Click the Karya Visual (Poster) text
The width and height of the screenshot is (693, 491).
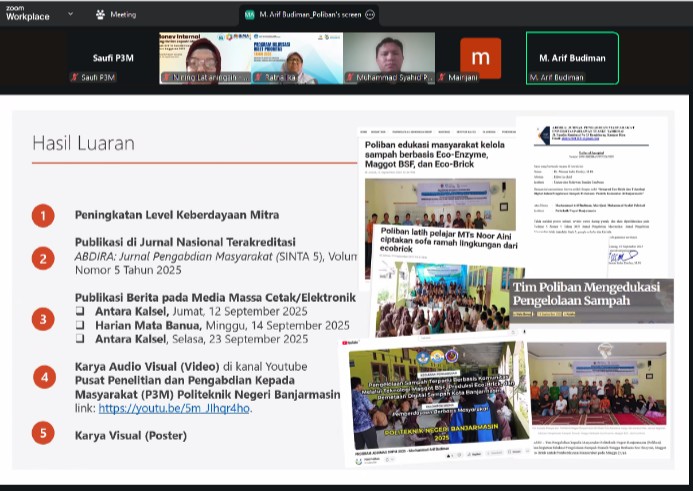point(131,435)
